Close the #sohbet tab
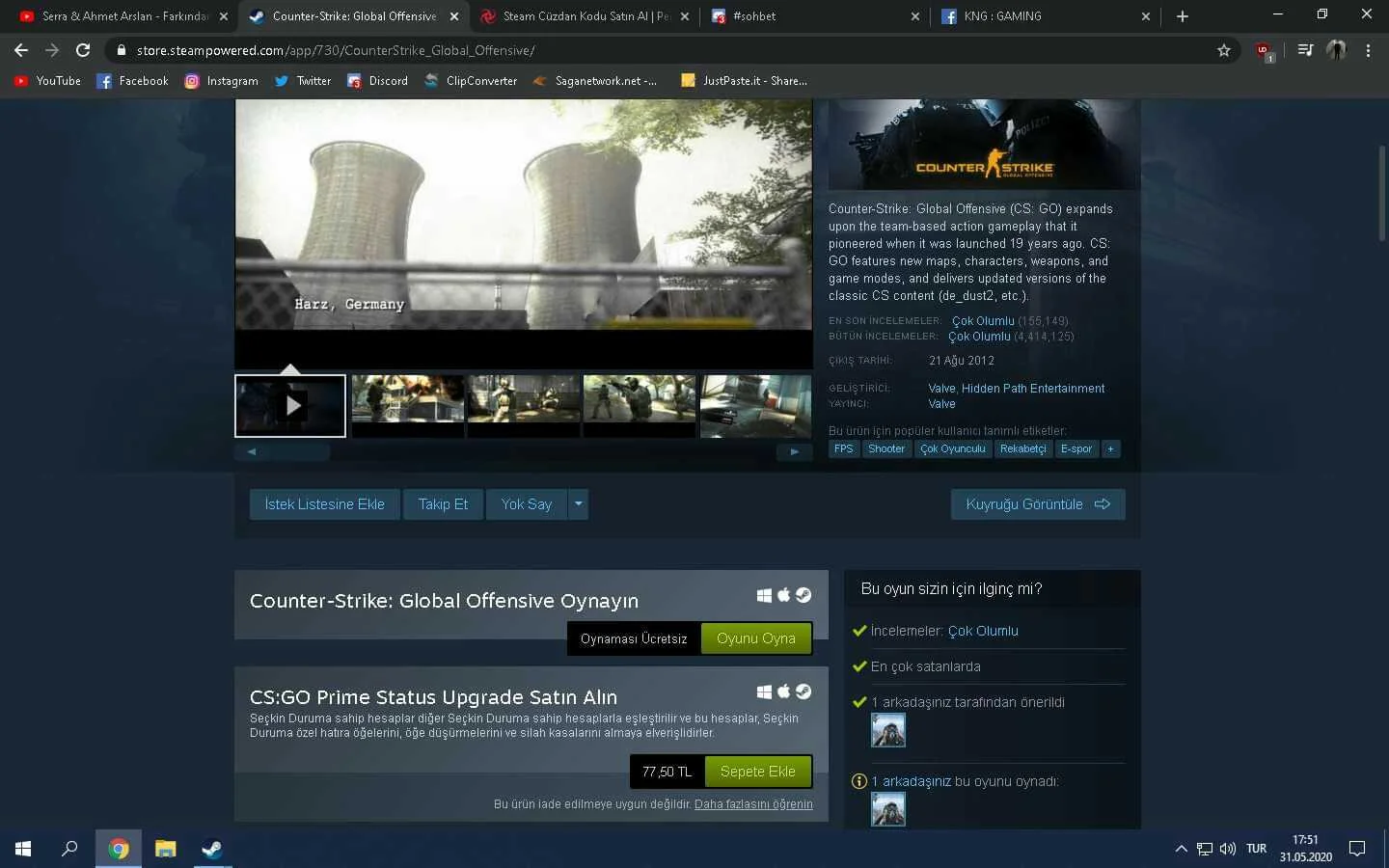The width and height of the screenshot is (1389, 868). point(914,16)
